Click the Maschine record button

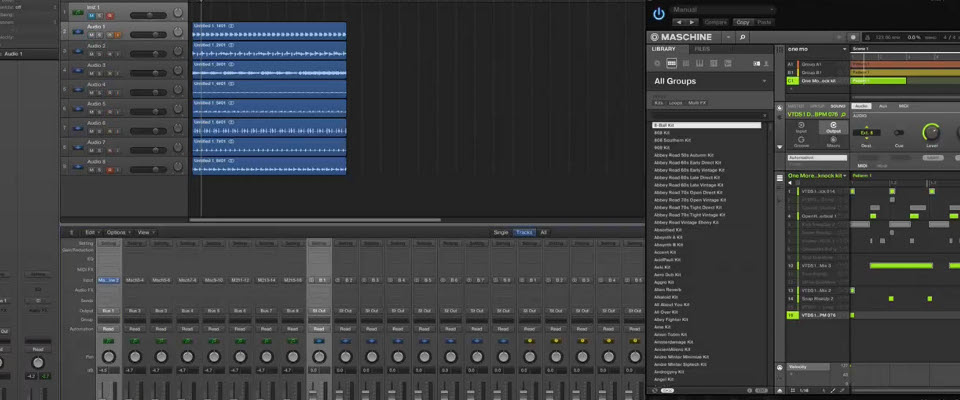click(x=853, y=37)
